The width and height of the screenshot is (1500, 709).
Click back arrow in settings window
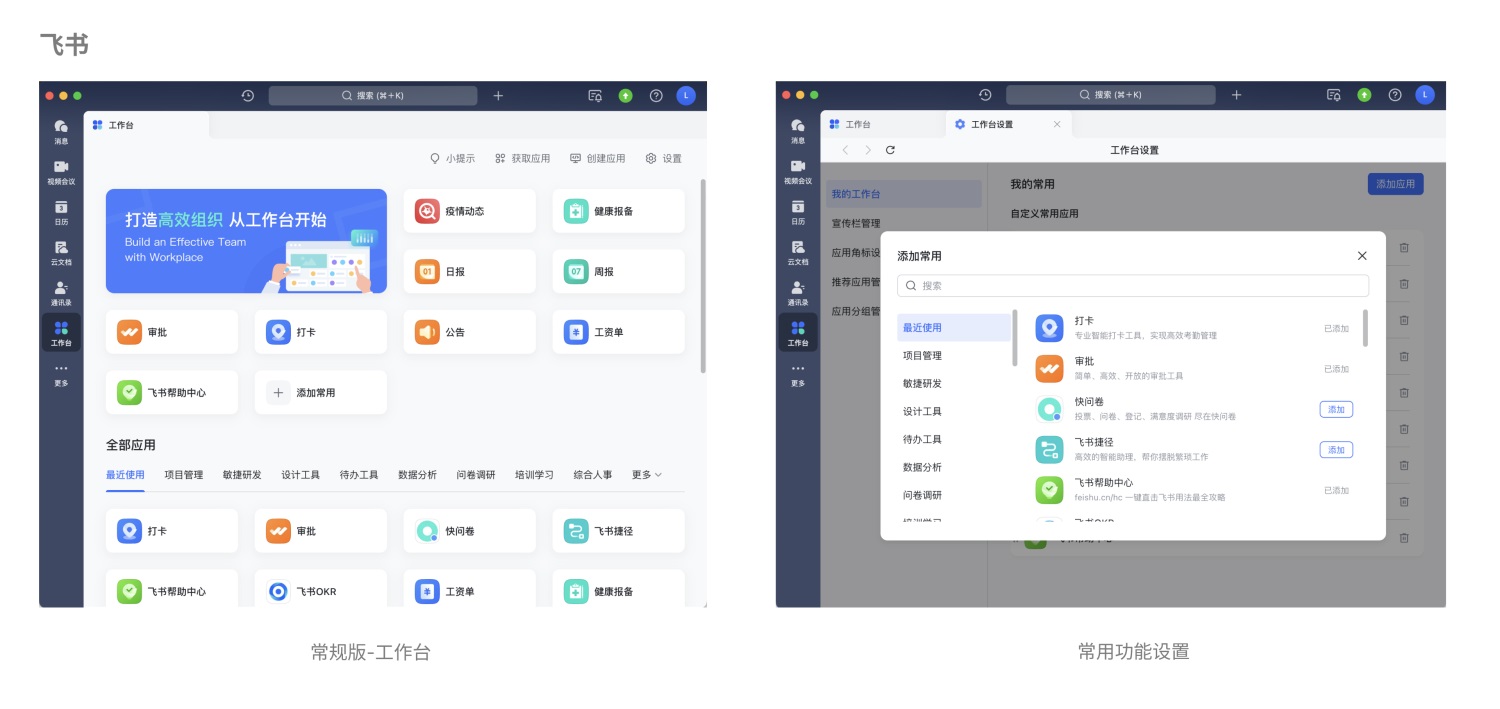point(845,150)
